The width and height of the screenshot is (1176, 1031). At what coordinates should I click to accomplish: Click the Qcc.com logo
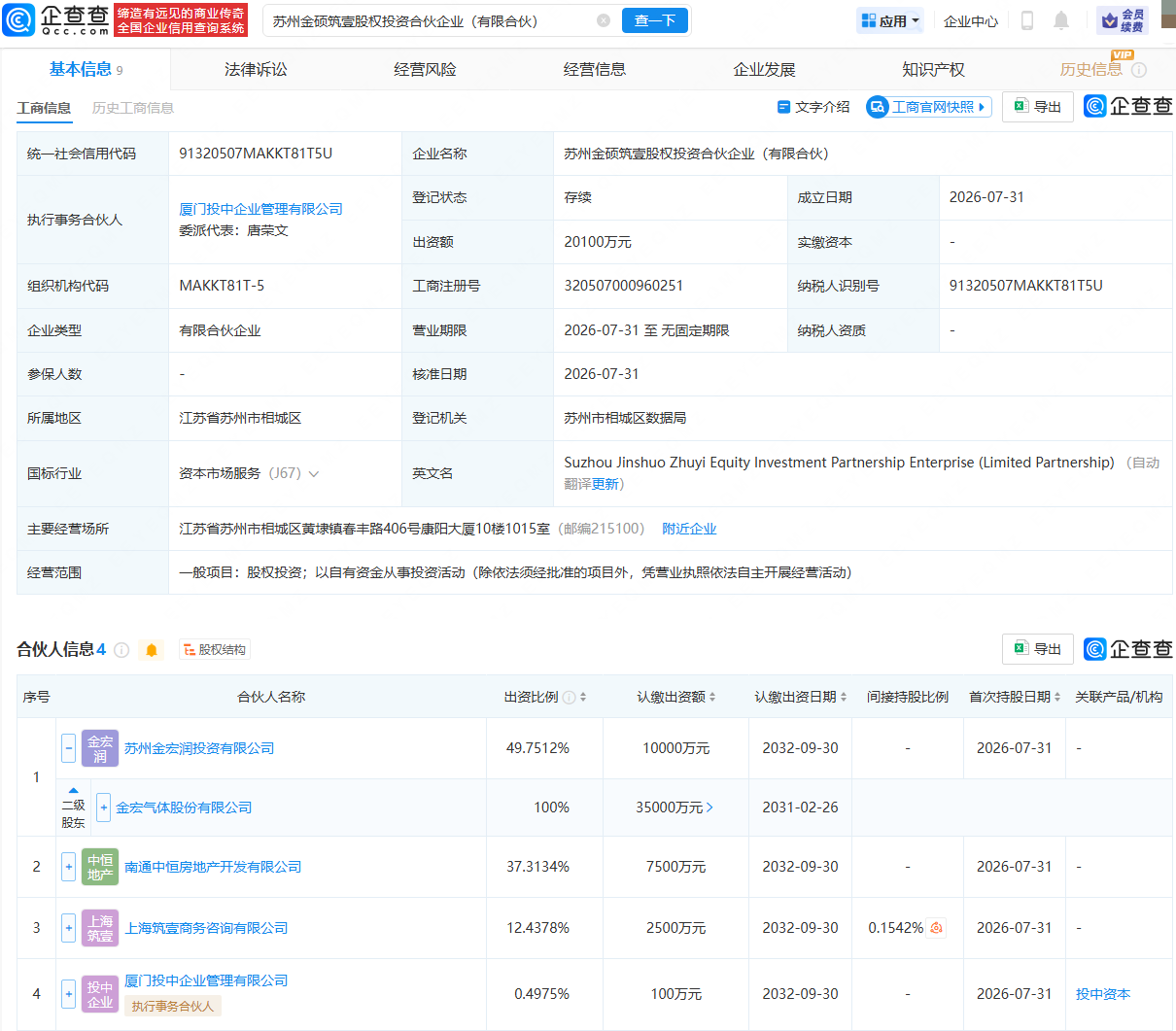point(56,19)
